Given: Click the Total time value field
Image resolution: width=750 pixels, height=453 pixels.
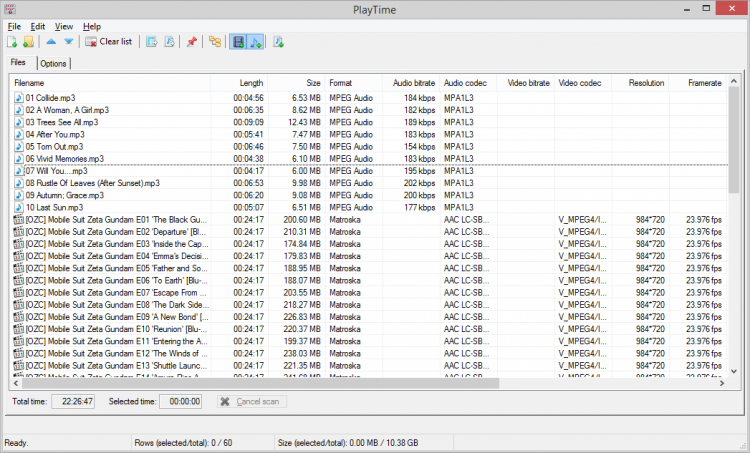Looking at the screenshot, I should click(73, 401).
